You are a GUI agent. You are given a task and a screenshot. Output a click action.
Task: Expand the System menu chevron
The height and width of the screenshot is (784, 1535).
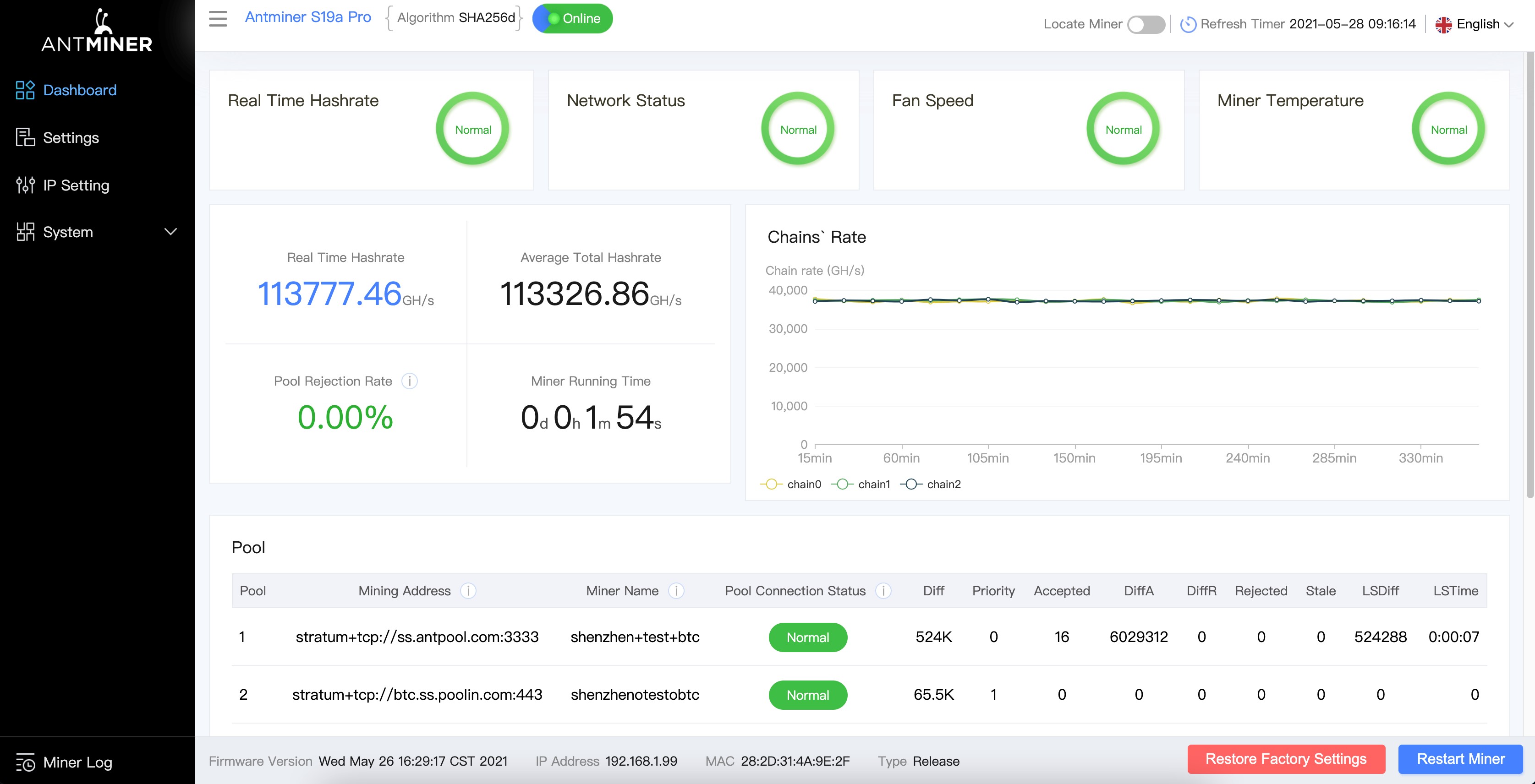(x=171, y=232)
